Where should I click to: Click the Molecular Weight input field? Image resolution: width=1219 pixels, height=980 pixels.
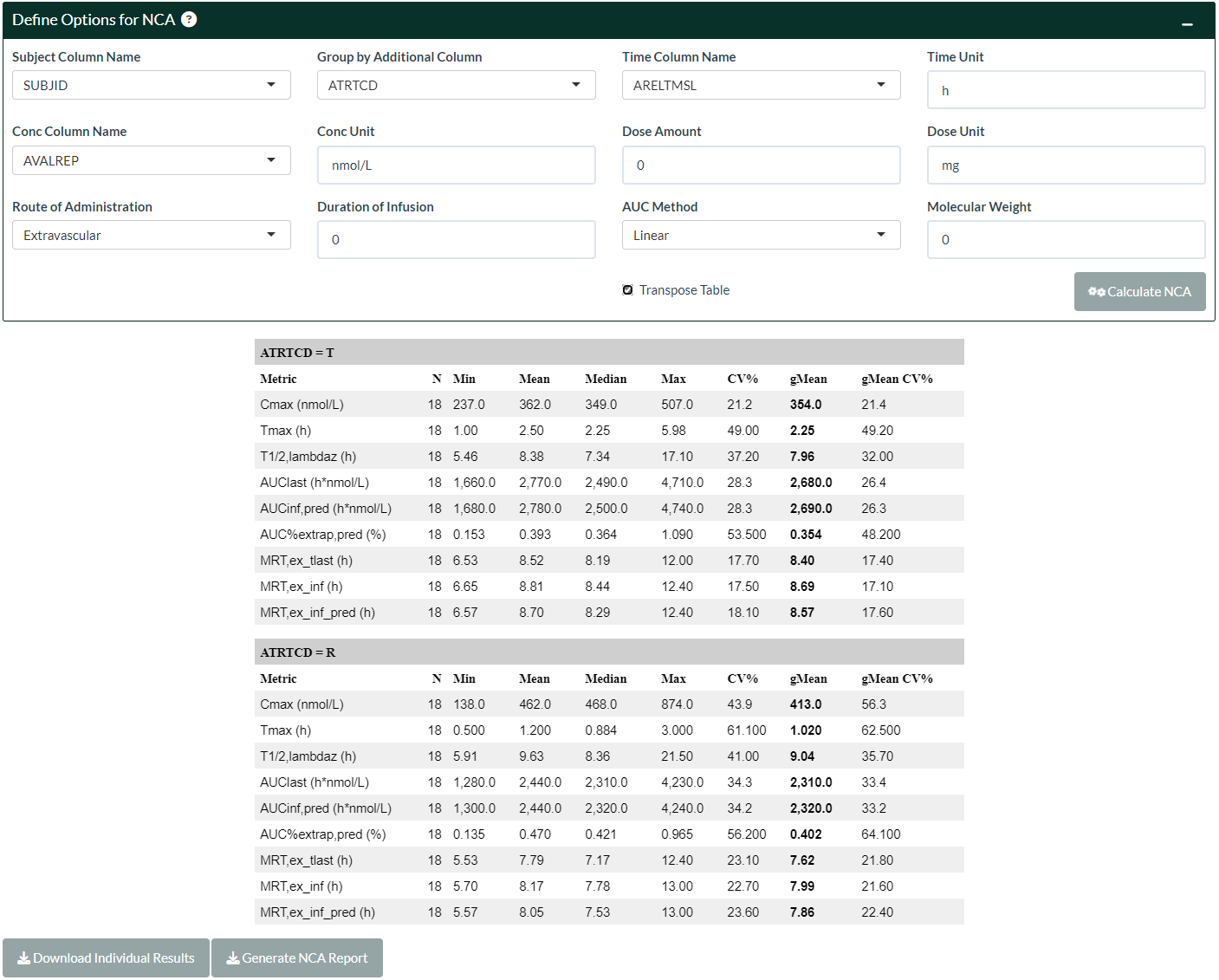tap(1066, 239)
